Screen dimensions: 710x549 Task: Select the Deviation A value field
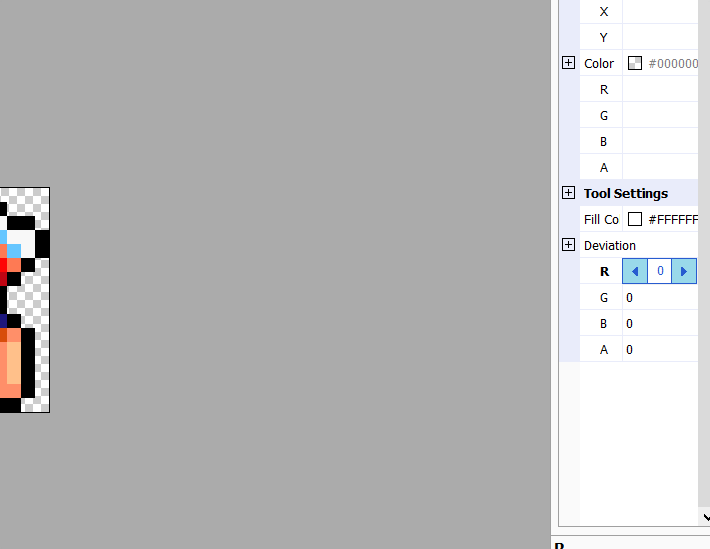click(660, 350)
